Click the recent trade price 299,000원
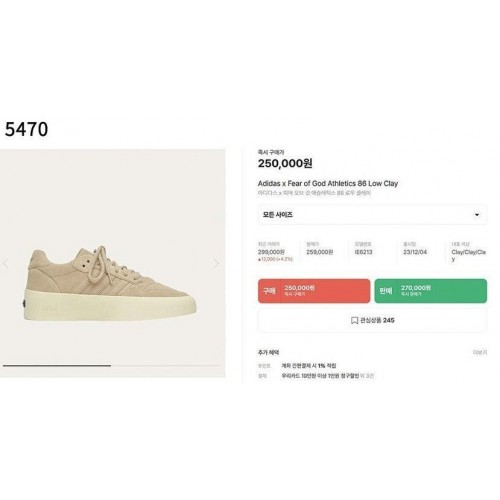Image resolution: width=500 pixels, height=500 pixels. [x=271, y=252]
